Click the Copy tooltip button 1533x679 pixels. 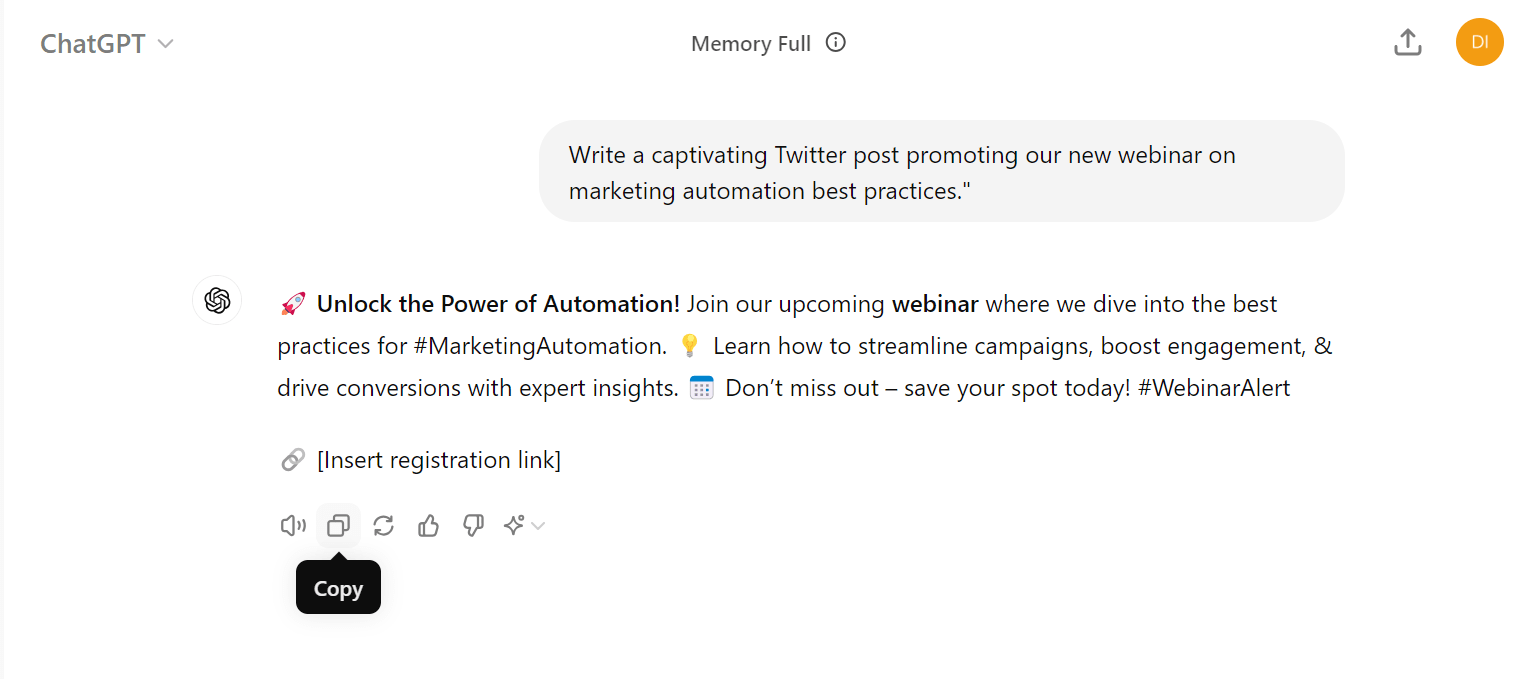(x=338, y=587)
